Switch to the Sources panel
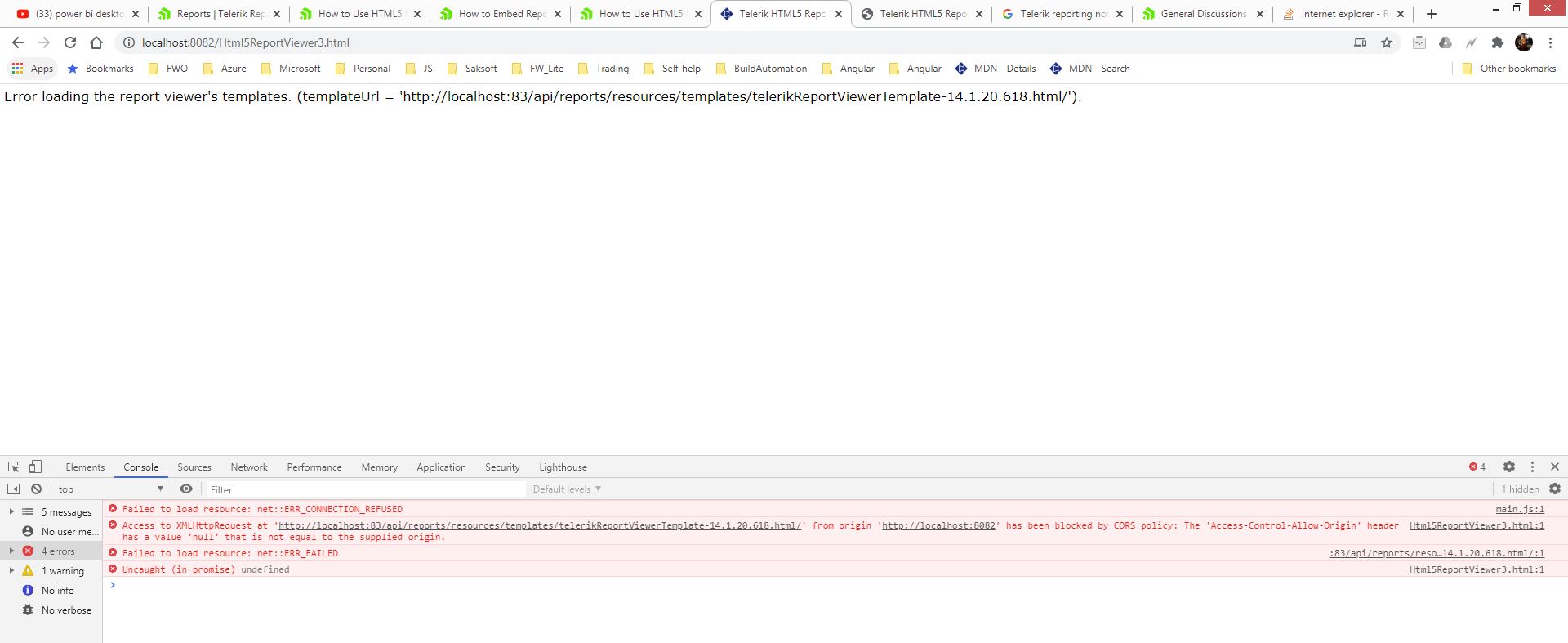Viewport: 1568px width, 643px height. (x=194, y=467)
